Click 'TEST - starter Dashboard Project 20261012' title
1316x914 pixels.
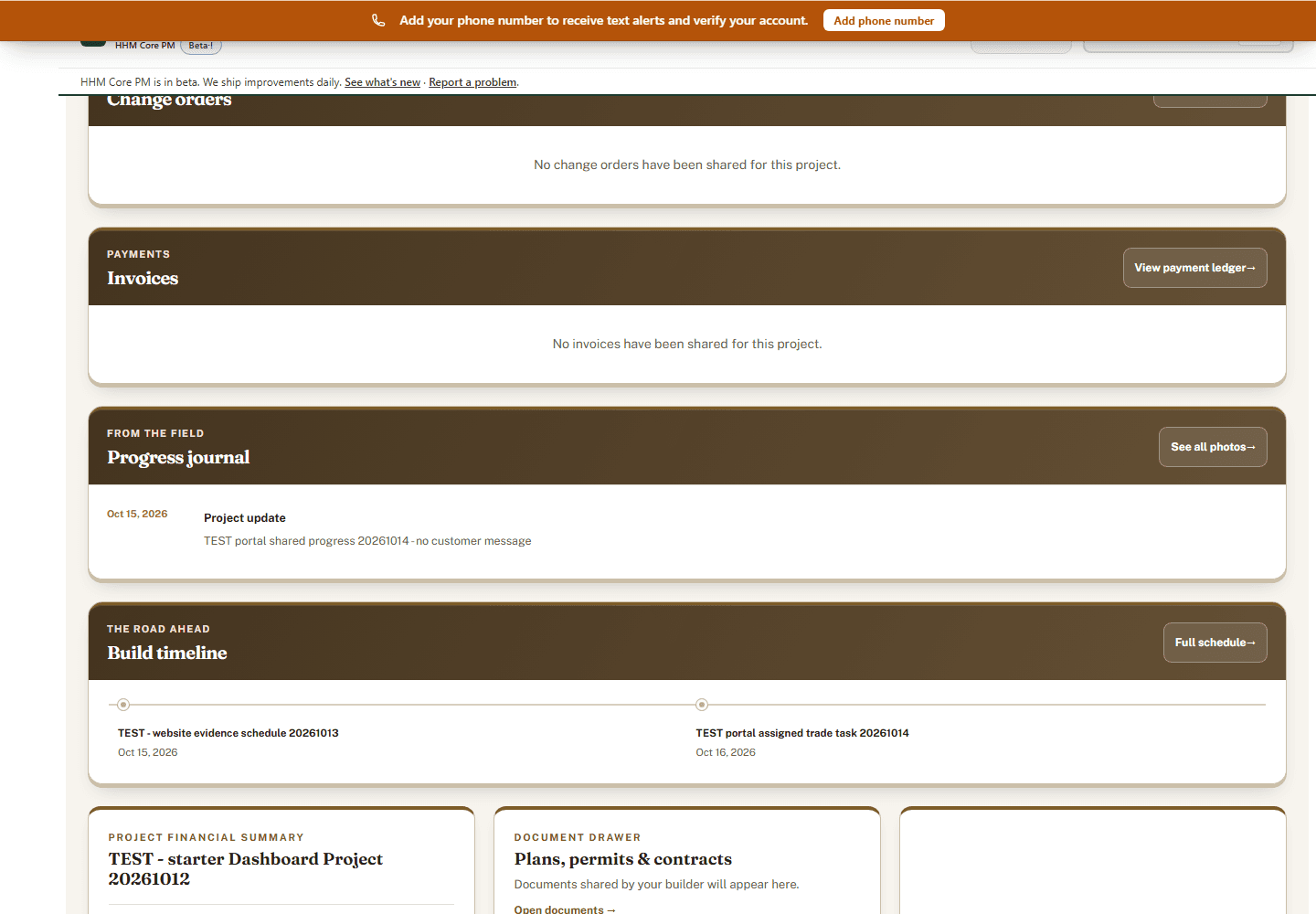point(246,869)
